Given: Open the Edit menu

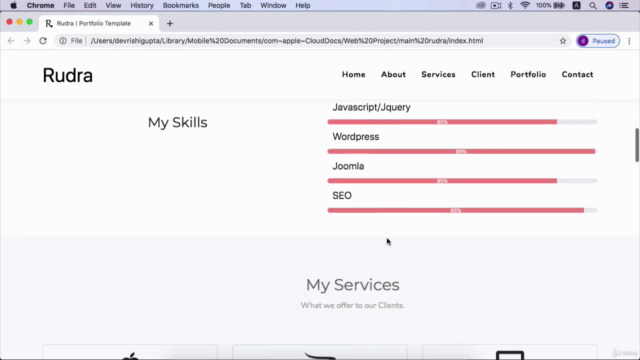Looking at the screenshot, I should tap(90, 5).
